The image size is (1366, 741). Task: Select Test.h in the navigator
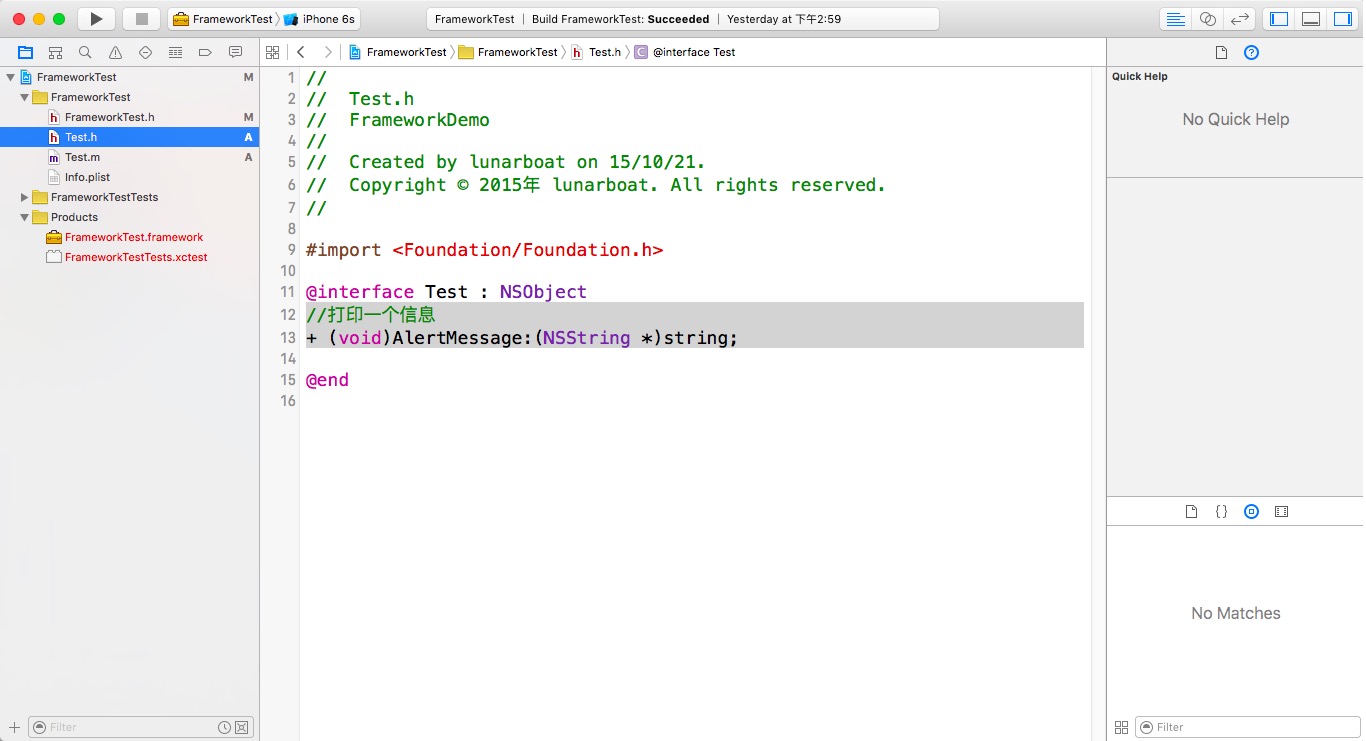click(130, 137)
